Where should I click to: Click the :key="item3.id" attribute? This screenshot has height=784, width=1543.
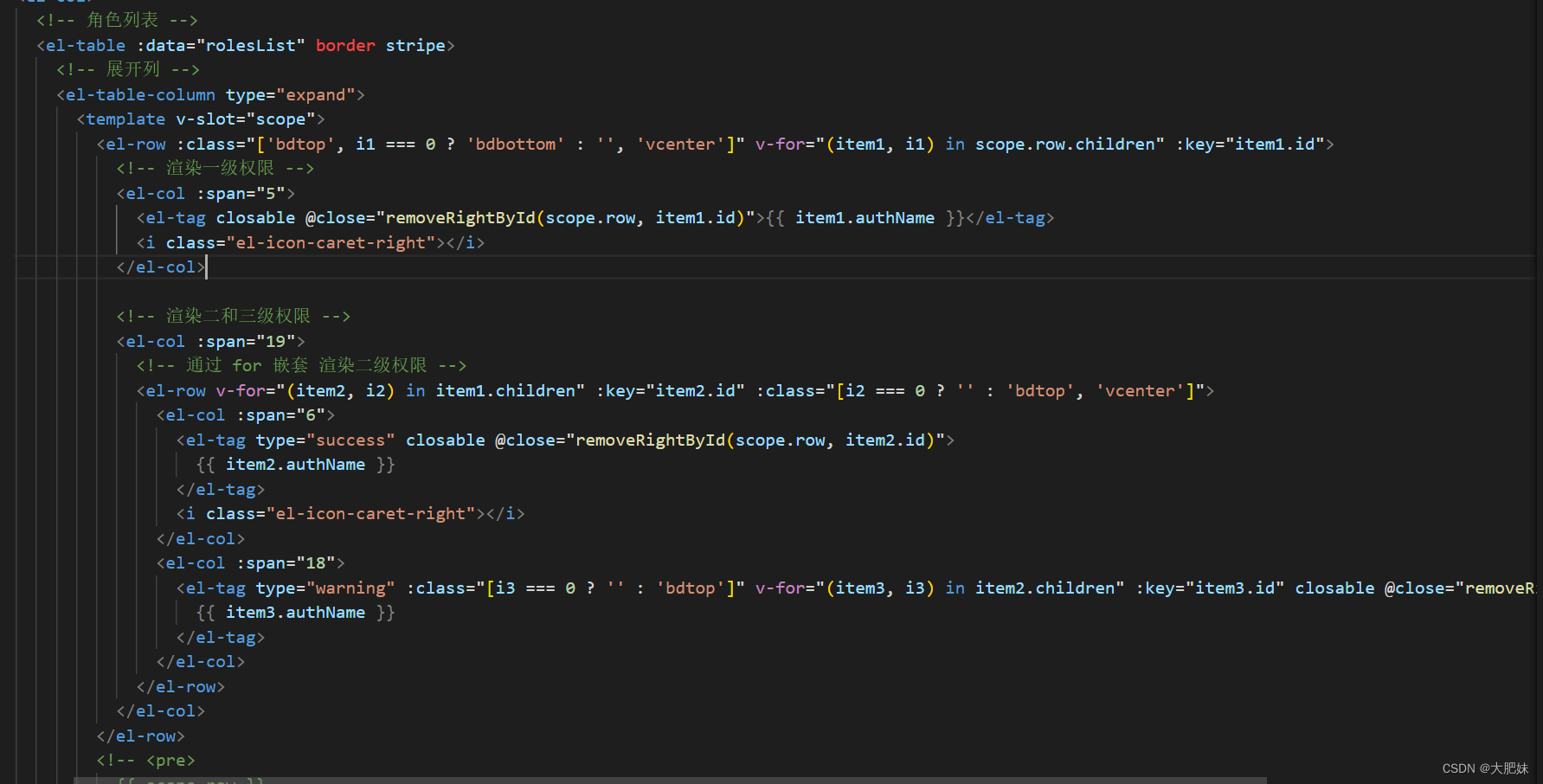1210,588
